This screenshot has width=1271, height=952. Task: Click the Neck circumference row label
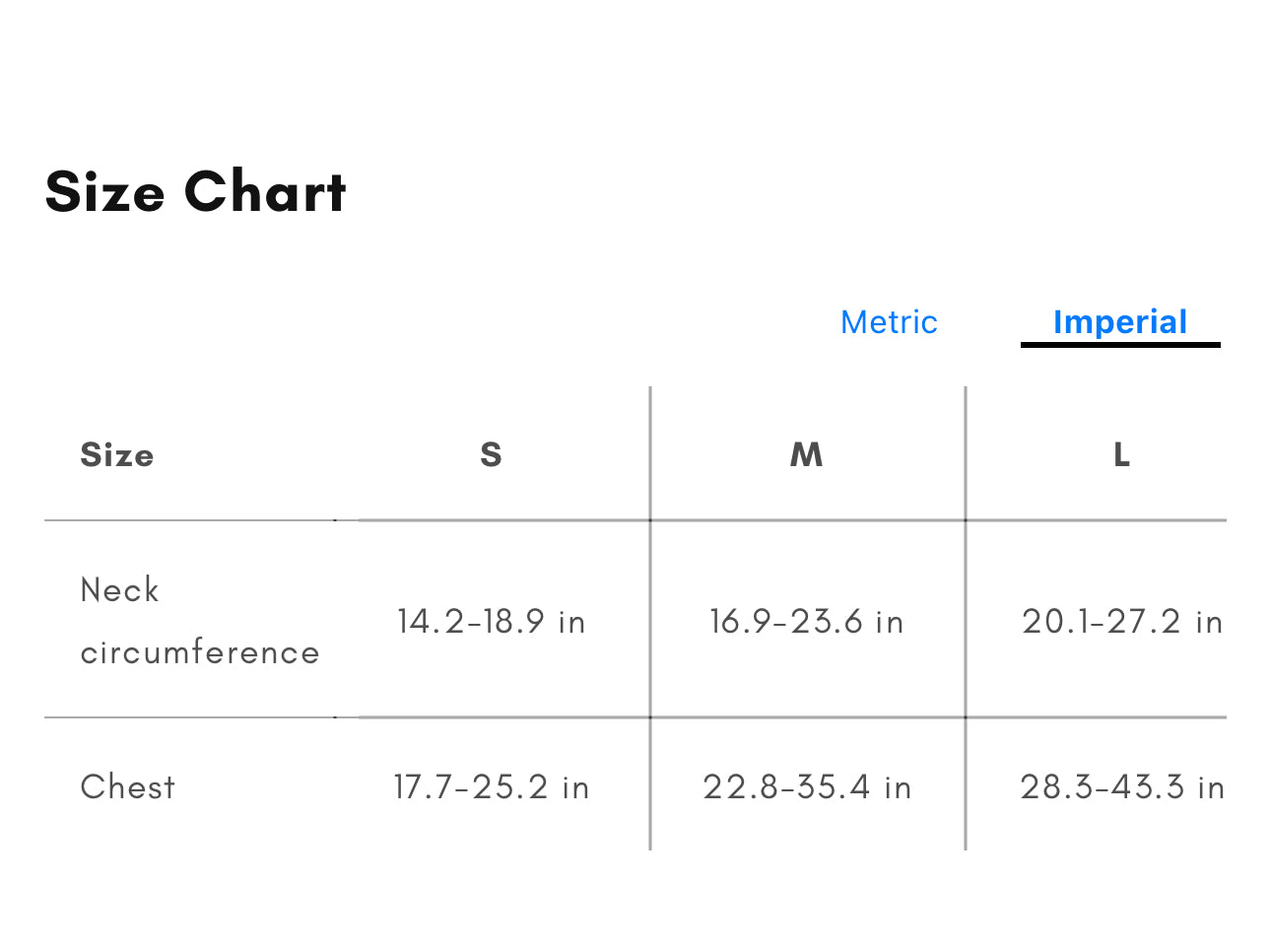(x=199, y=621)
